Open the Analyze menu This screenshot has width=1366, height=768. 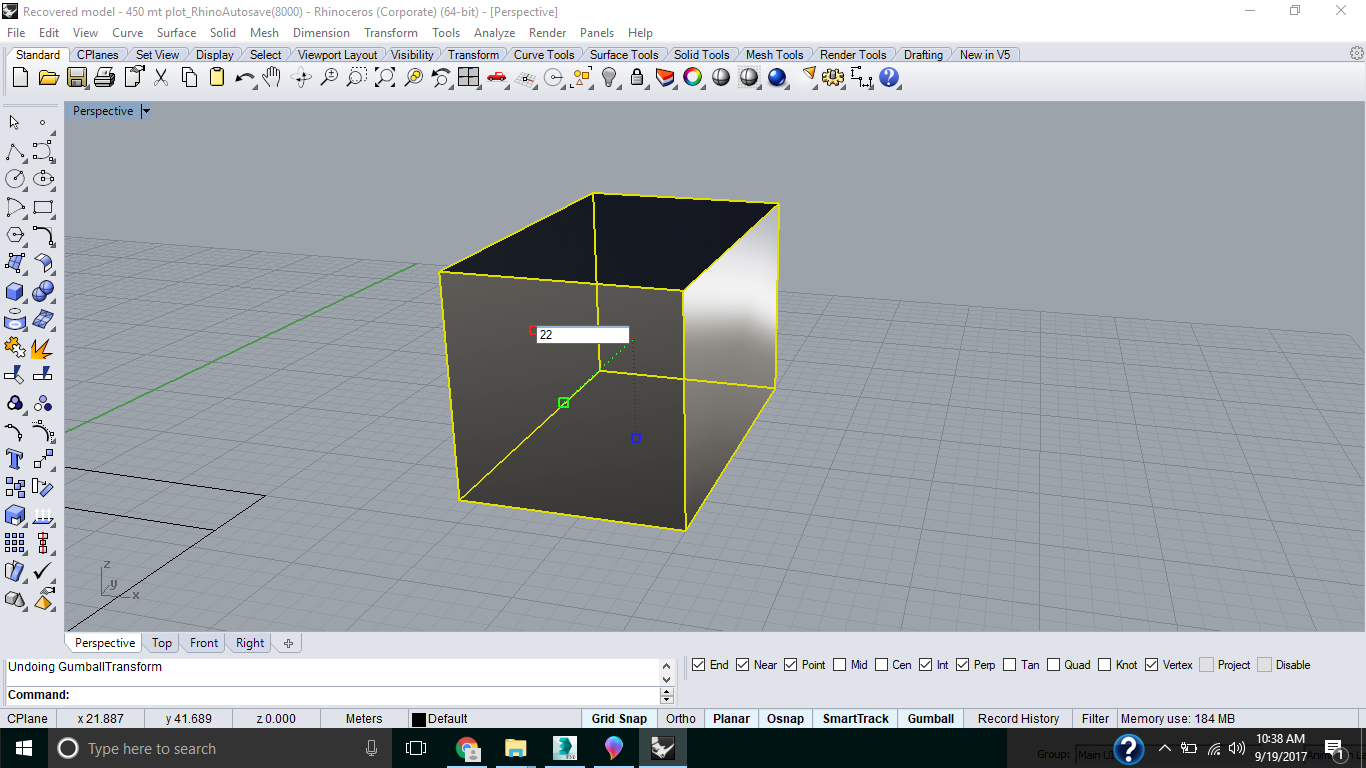(x=494, y=33)
